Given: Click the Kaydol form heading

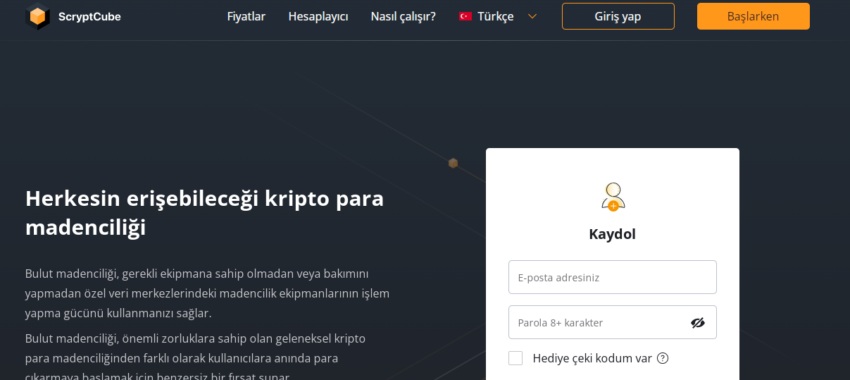Looking at the screenshot, I should click(x=612, y=234).
